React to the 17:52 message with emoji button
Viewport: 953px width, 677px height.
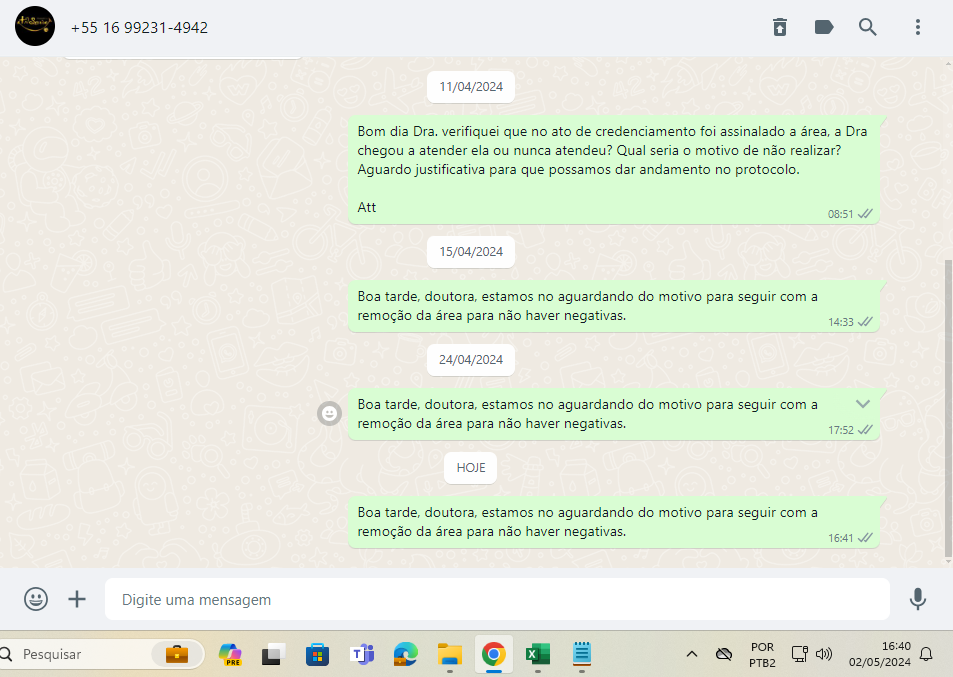point(329,413)
